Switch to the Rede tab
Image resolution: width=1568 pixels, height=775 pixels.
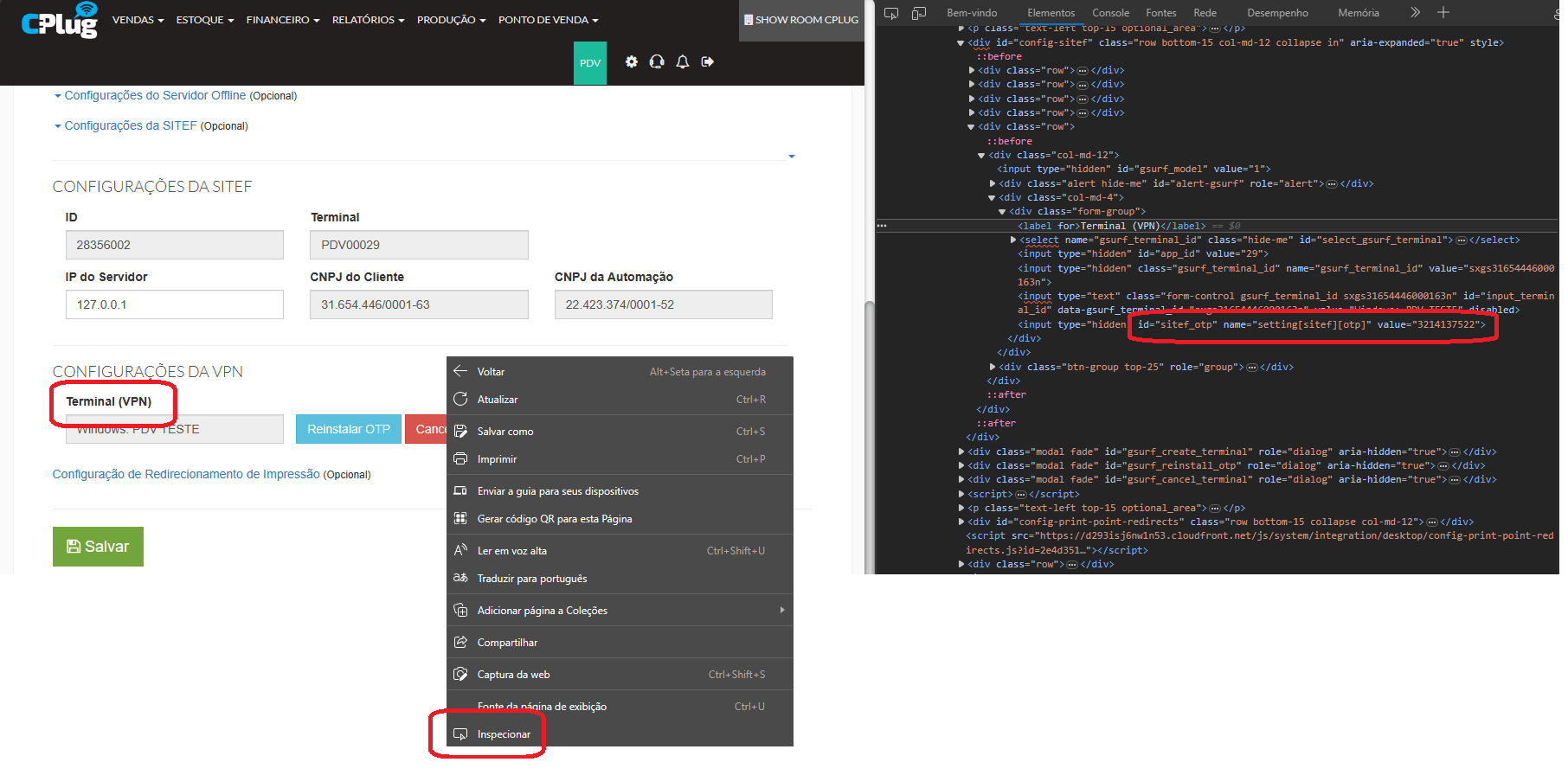[1205, 13]
